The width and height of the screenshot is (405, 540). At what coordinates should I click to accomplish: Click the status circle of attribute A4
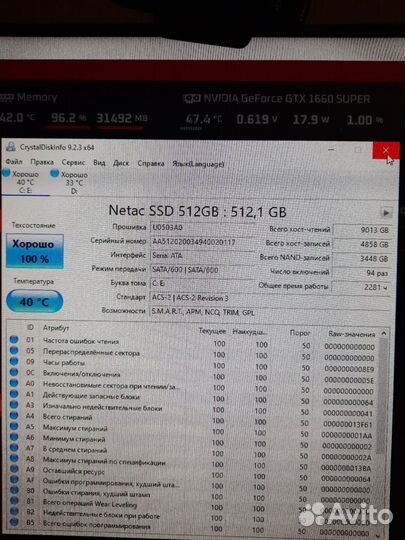point(14,415)
